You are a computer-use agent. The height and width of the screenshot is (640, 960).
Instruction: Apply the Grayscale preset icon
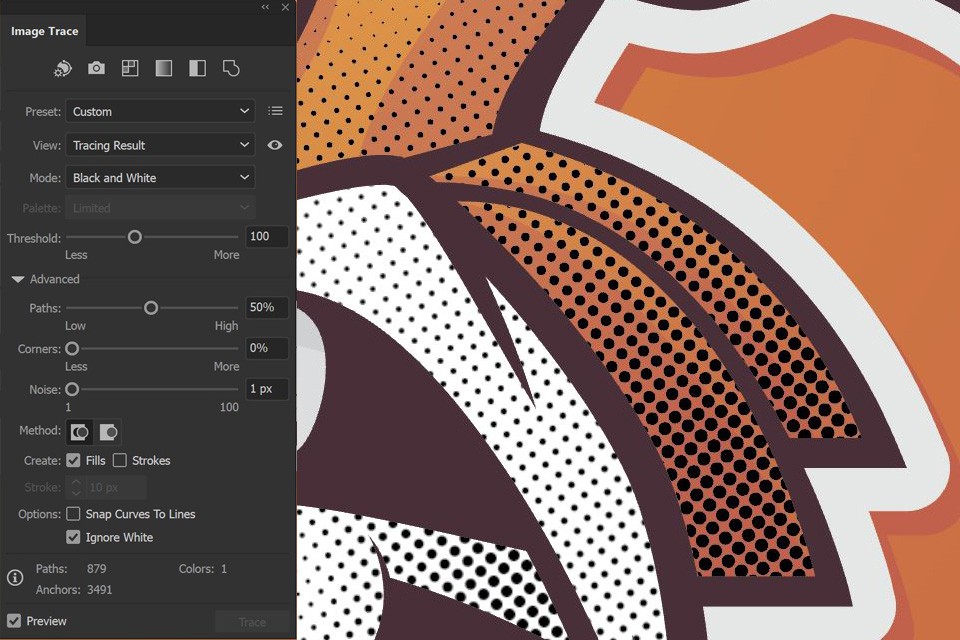(x=163, y=68)
